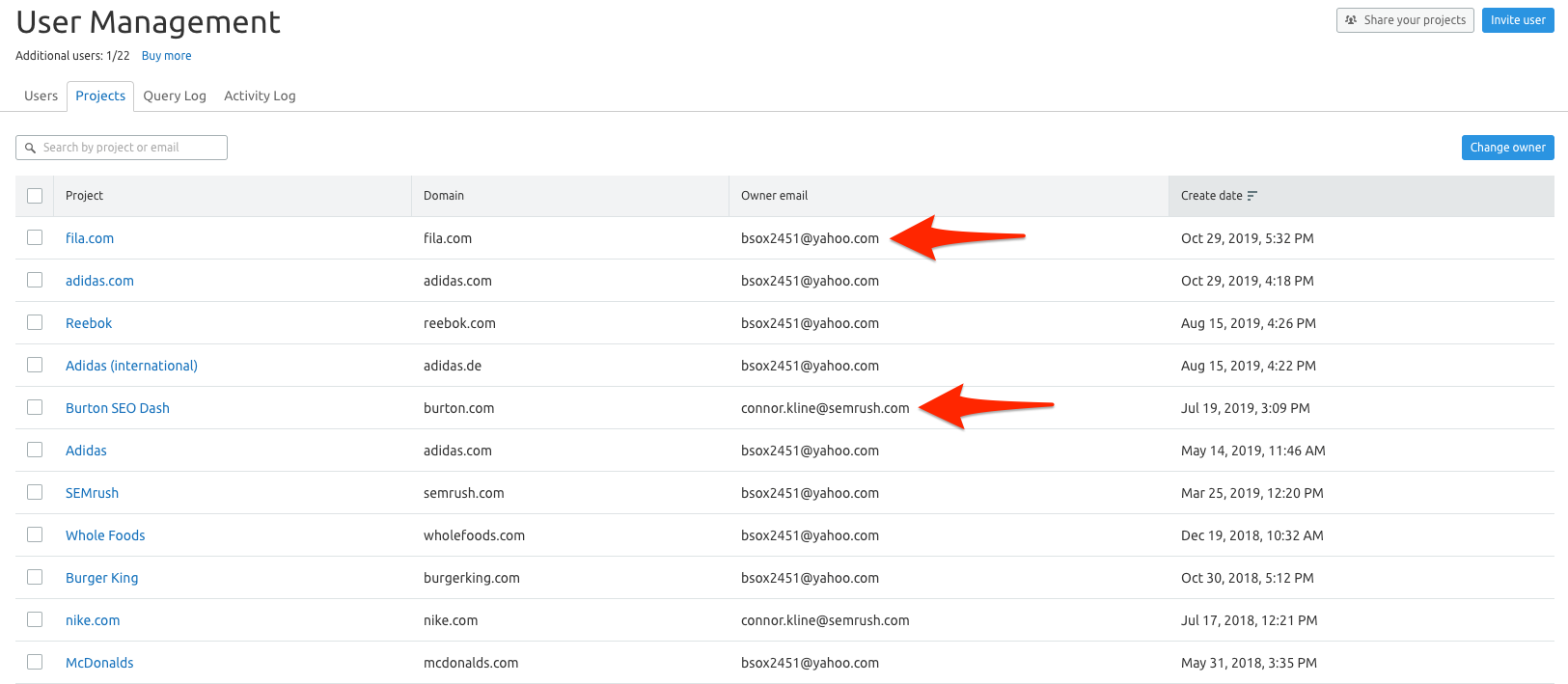Follow the Buy more link
1568x684 pixels.
(166, 56)
